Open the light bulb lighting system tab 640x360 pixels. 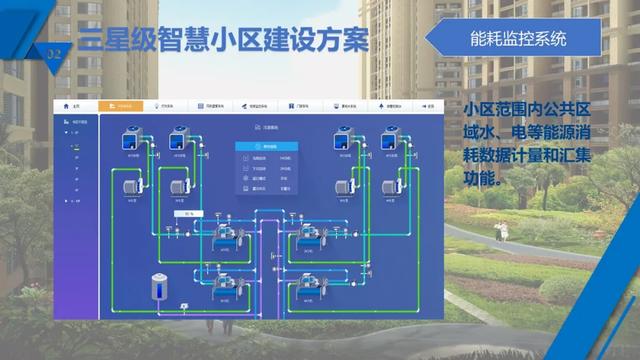click(x=164, y=106)
